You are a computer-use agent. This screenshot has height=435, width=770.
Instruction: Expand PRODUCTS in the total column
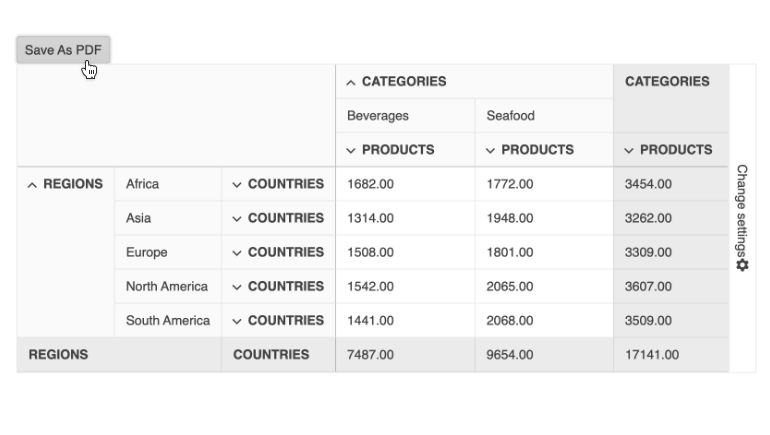click(629, 150)
